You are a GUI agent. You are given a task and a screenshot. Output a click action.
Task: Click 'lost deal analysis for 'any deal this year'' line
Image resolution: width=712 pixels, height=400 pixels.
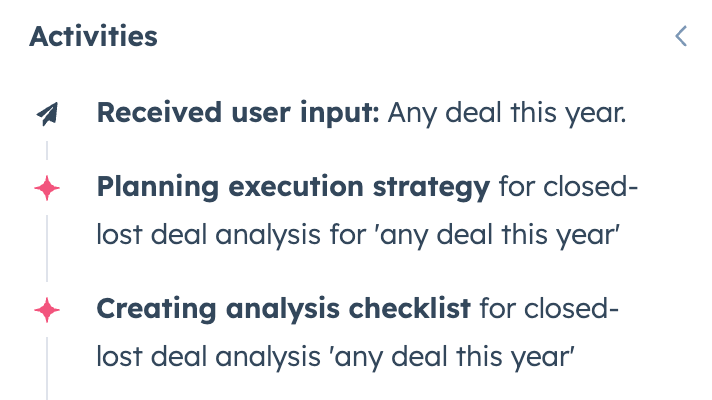coord(359,236)
